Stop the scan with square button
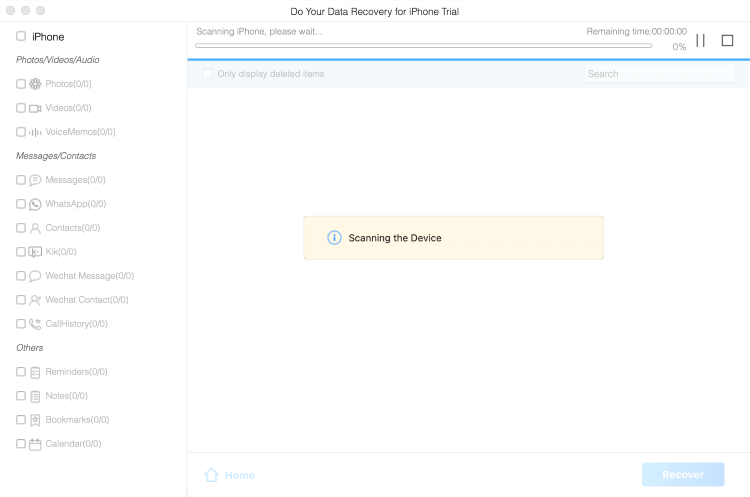 pos(727,41)
